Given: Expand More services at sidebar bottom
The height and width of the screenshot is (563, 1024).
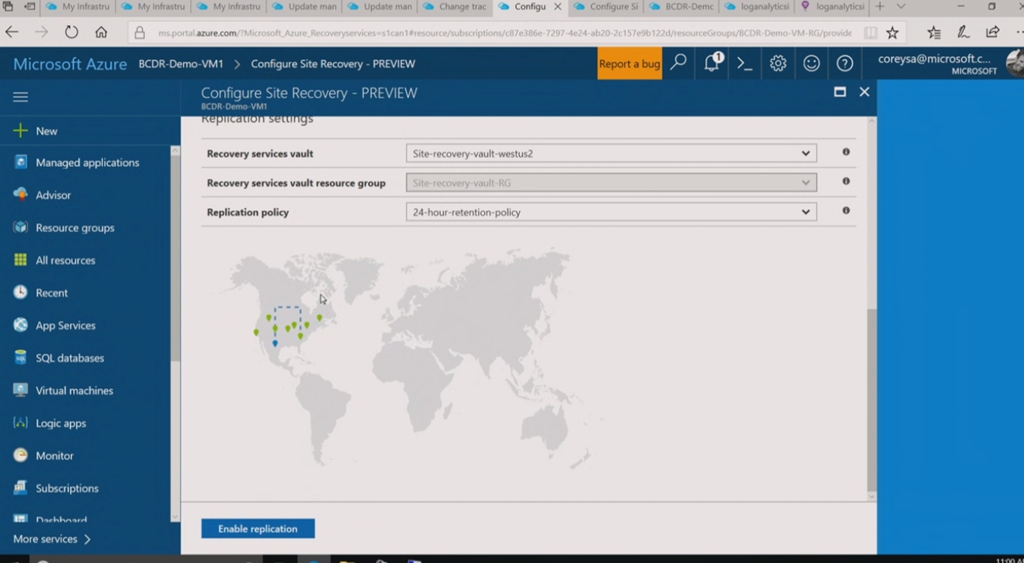Looking at the screenshot, I should tap(52, 539).
